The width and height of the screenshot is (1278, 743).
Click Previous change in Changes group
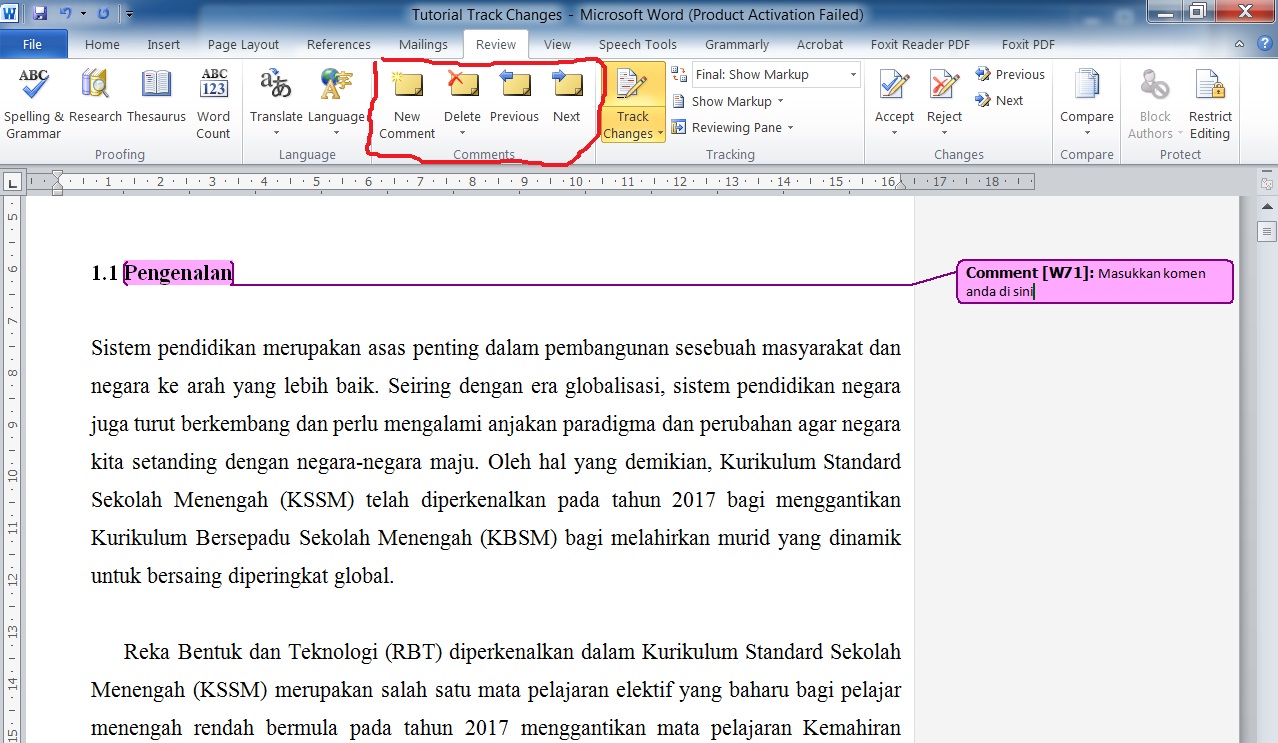1010,75
